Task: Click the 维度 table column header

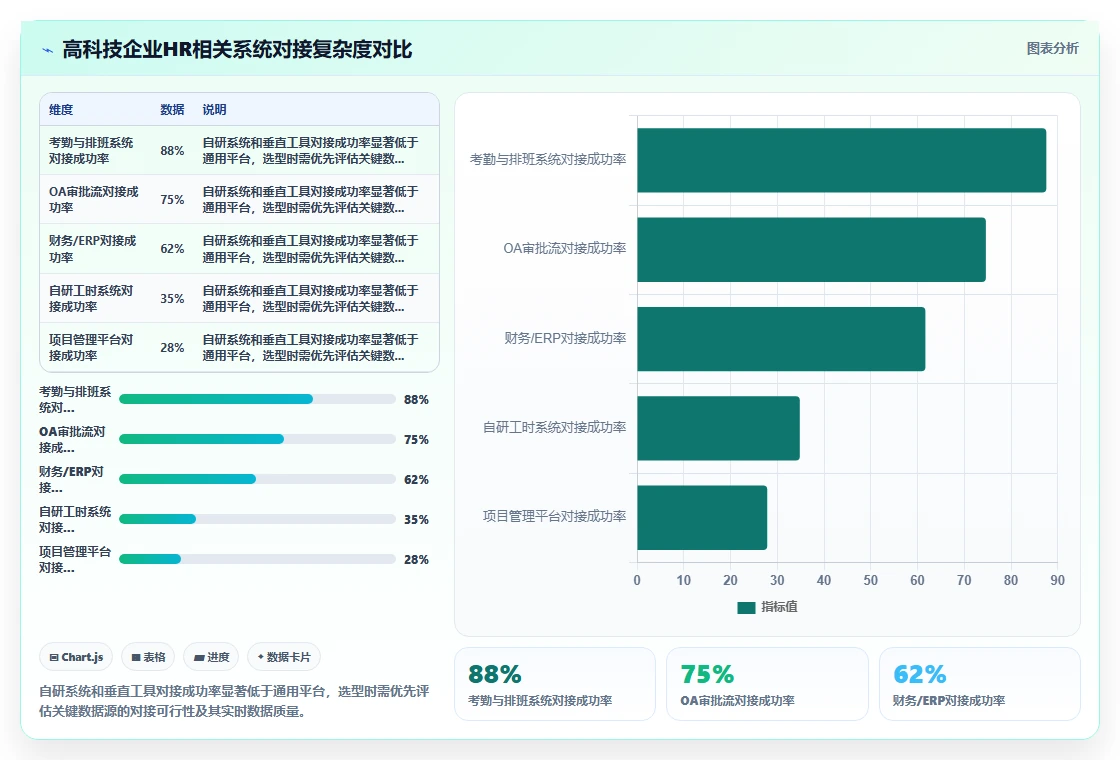Action: (61, 110)
